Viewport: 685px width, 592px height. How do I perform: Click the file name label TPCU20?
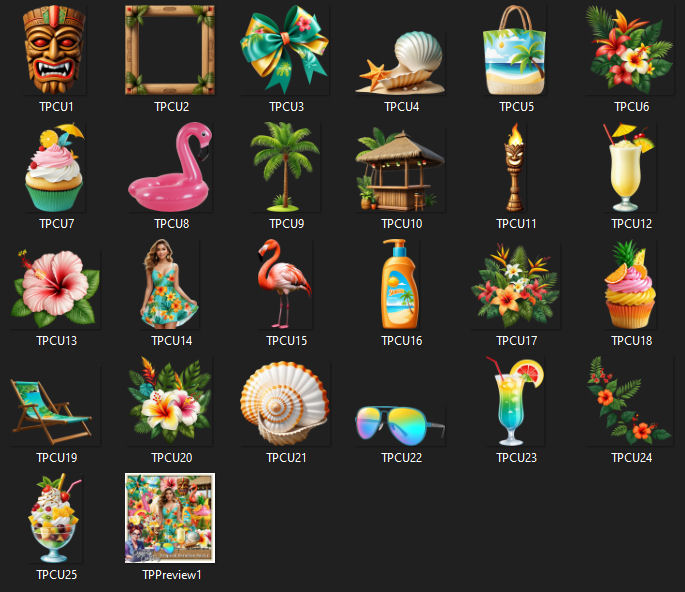click(x=172, y=458)
